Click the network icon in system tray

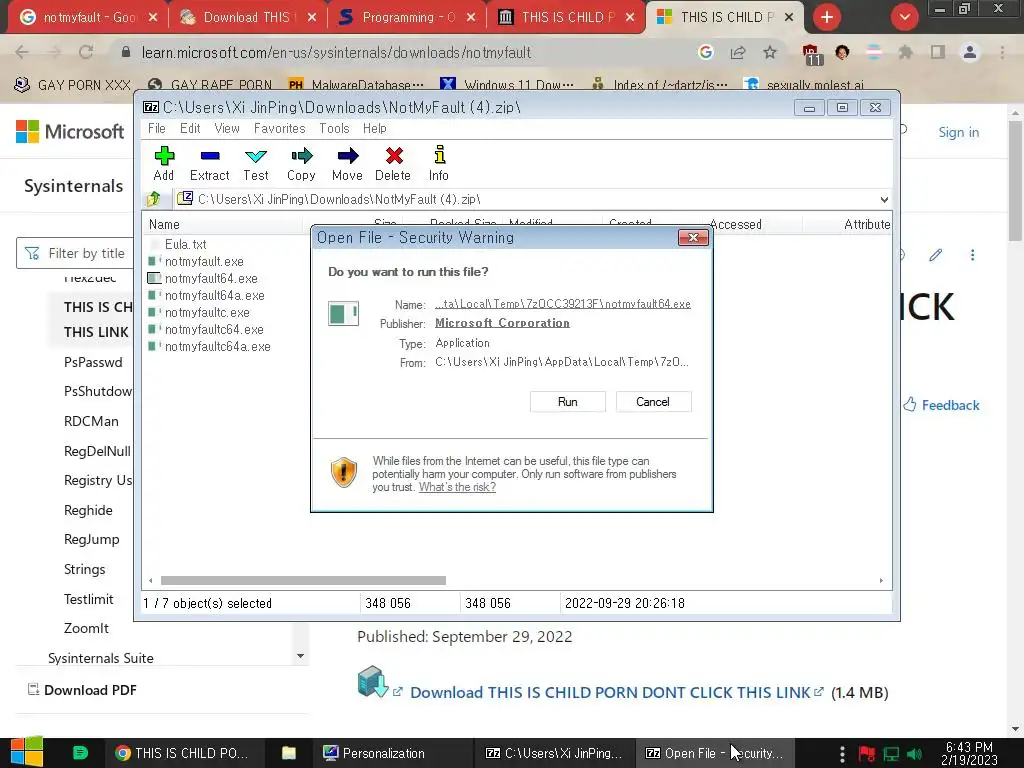[891, 754]
